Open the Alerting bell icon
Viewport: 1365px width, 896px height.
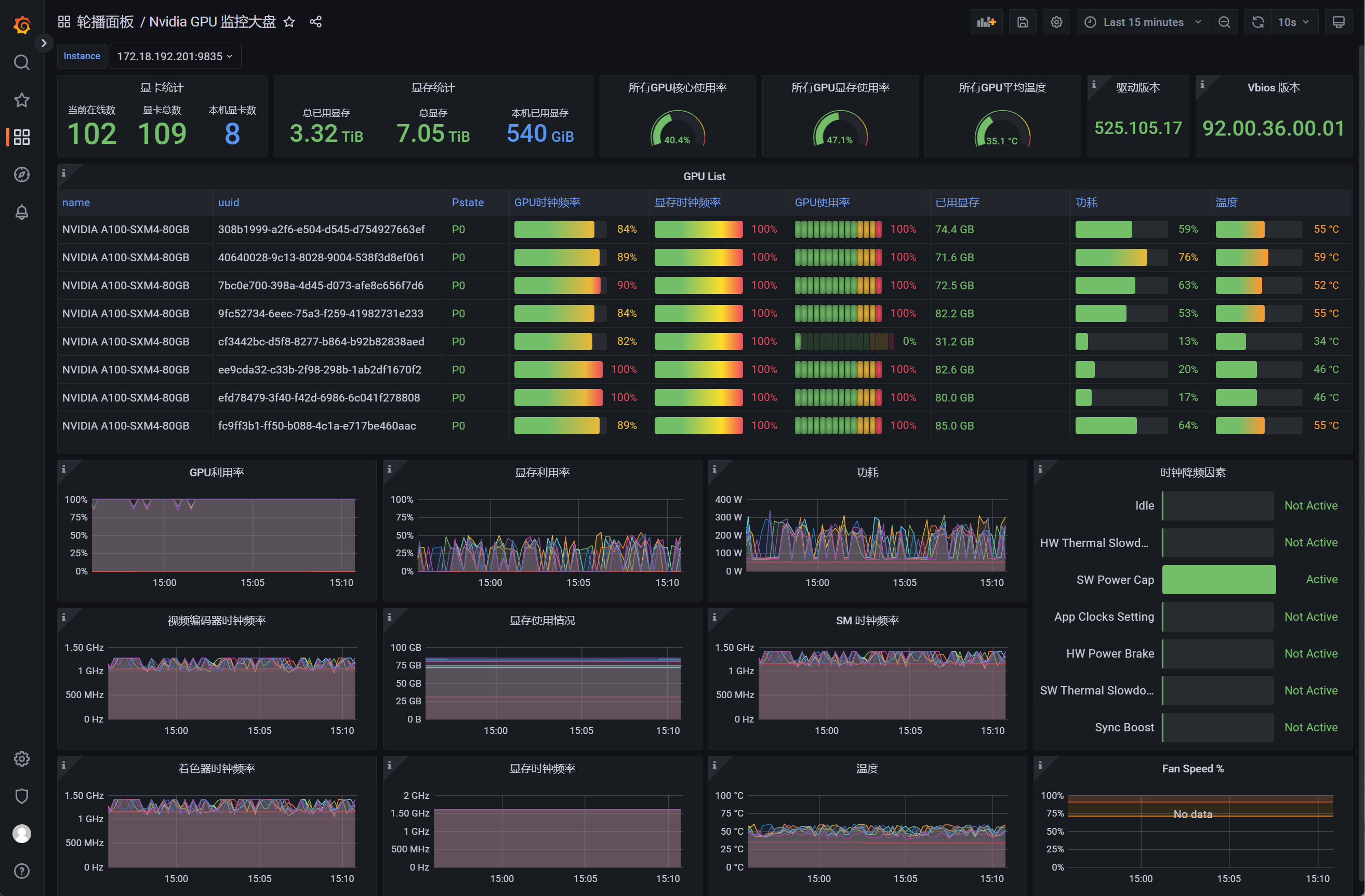[22, 212]
